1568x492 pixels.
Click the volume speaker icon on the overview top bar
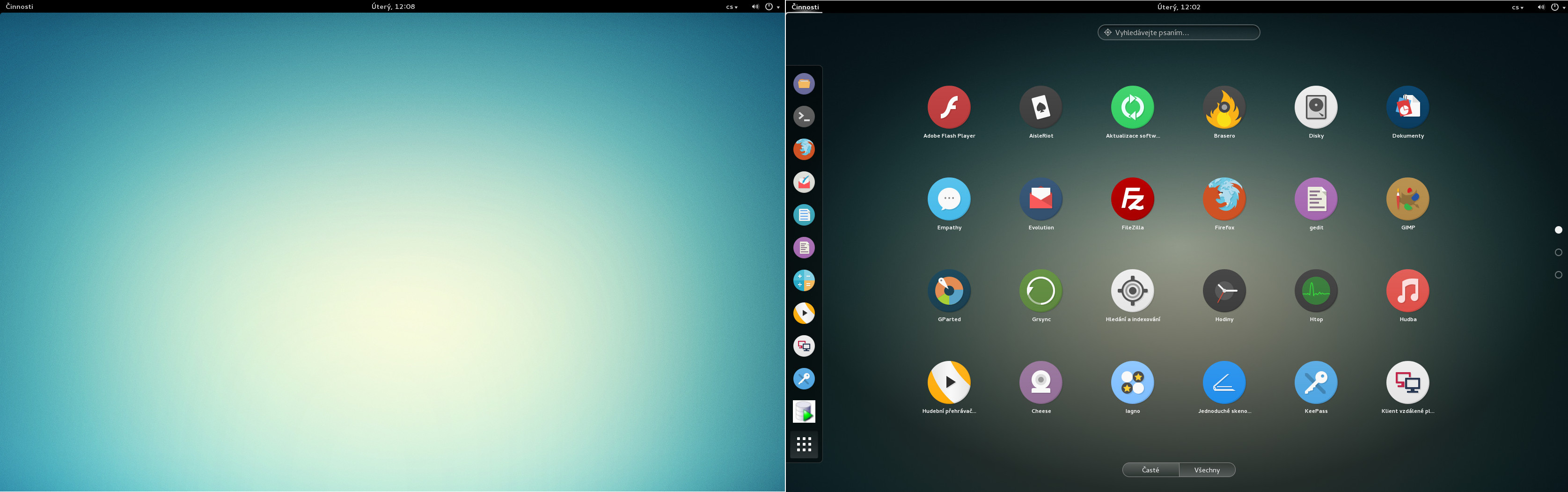point(1540,7)
